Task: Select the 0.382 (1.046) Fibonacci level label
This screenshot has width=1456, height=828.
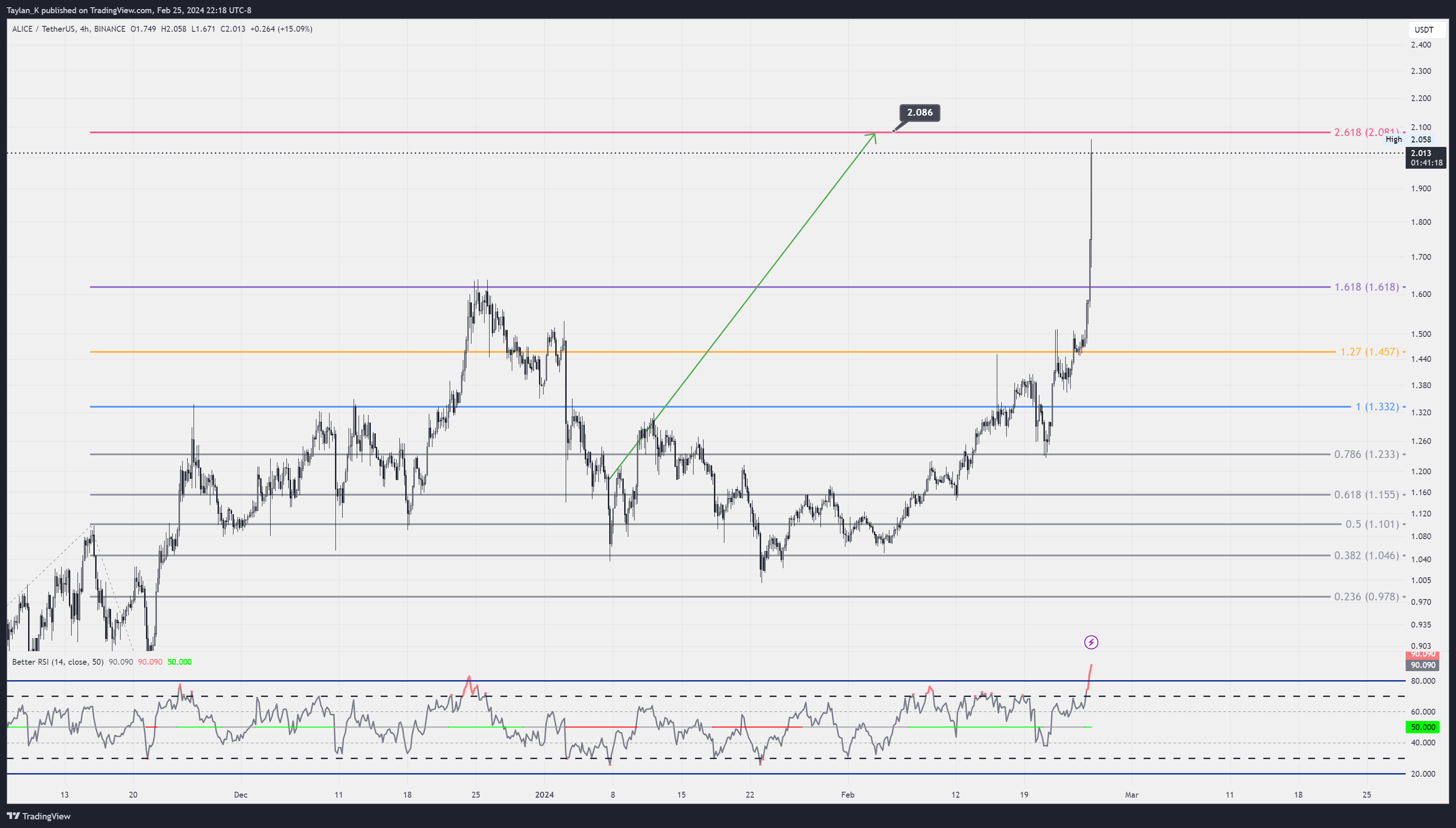Action: [x=1366, y=555]
